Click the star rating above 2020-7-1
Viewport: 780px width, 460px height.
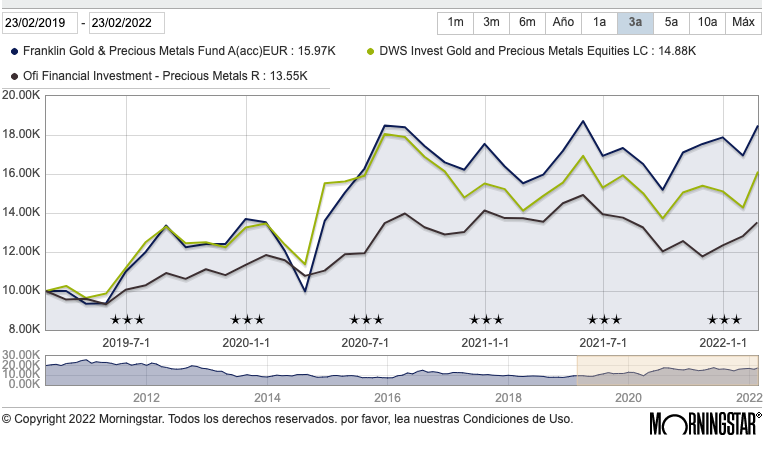pyautogui.click(x=366, y=320)
